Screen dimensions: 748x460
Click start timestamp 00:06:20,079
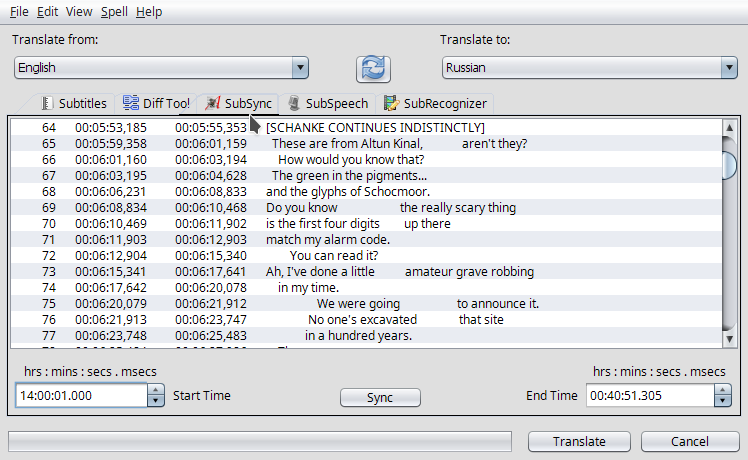pyautogui.click(x=111, y=303)
